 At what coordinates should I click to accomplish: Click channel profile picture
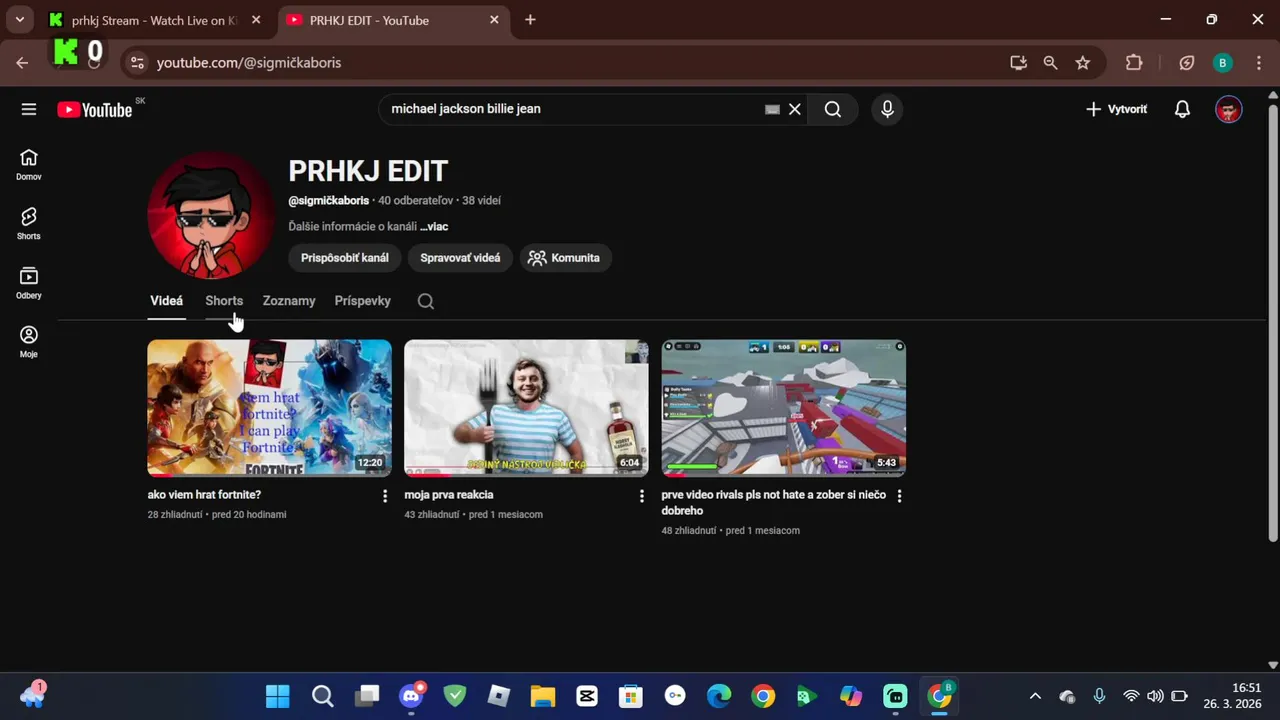[x=211, y=215]
